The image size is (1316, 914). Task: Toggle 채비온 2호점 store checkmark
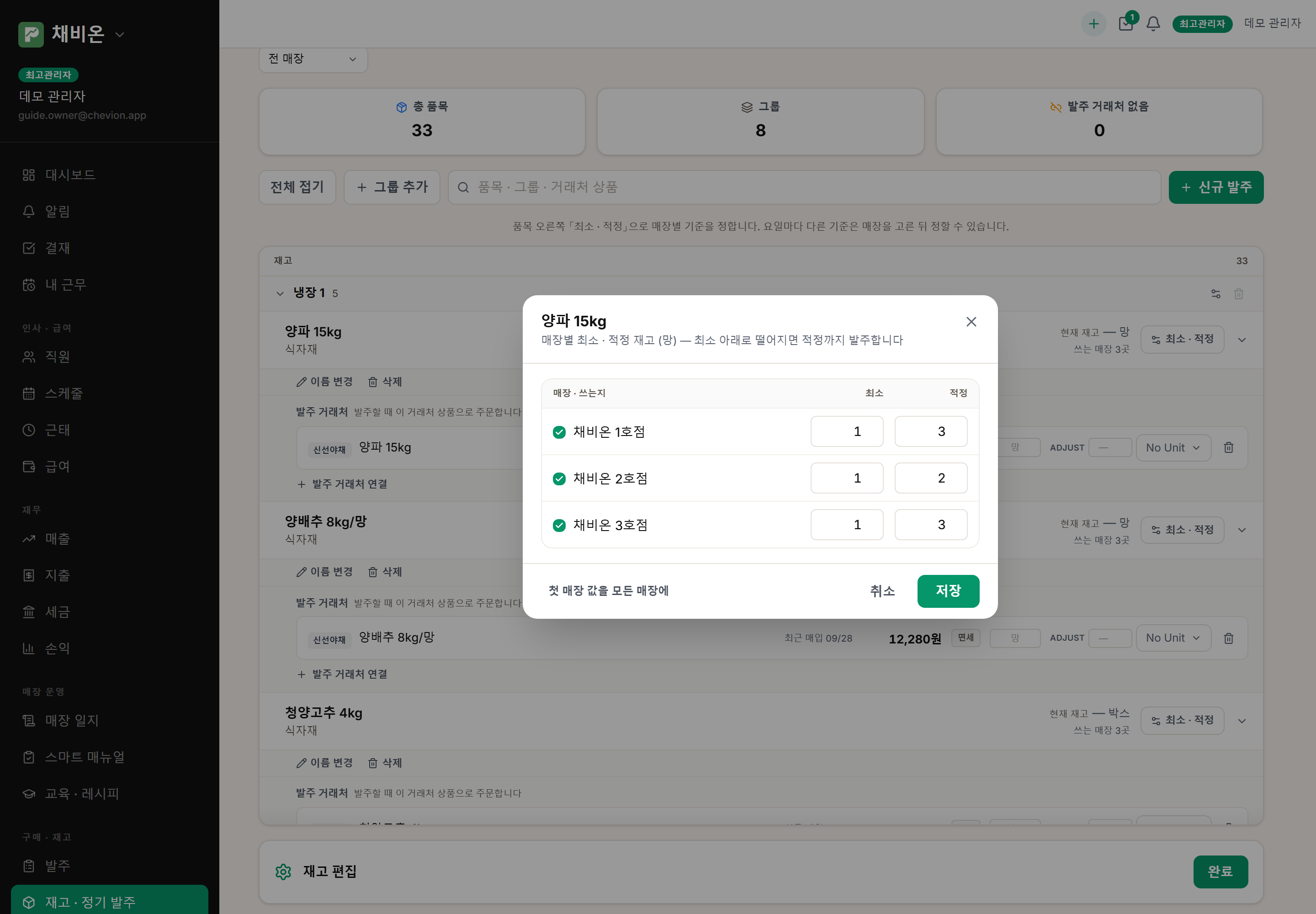559,479
